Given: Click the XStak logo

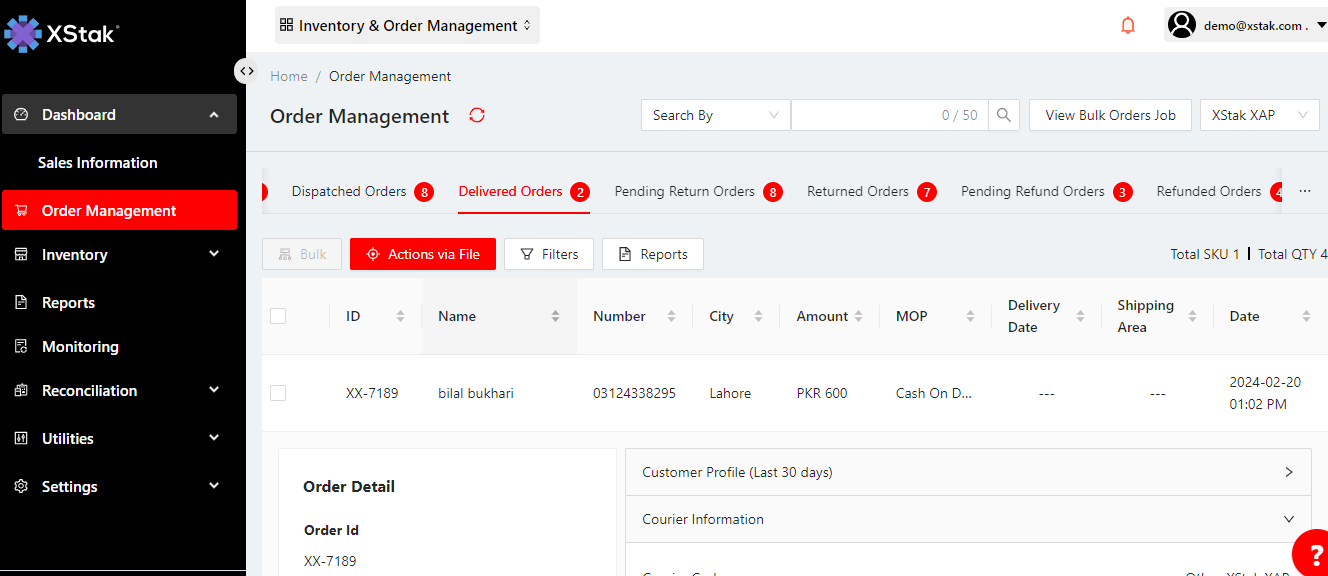Looking at the screenshot, I should click(62, 33).
